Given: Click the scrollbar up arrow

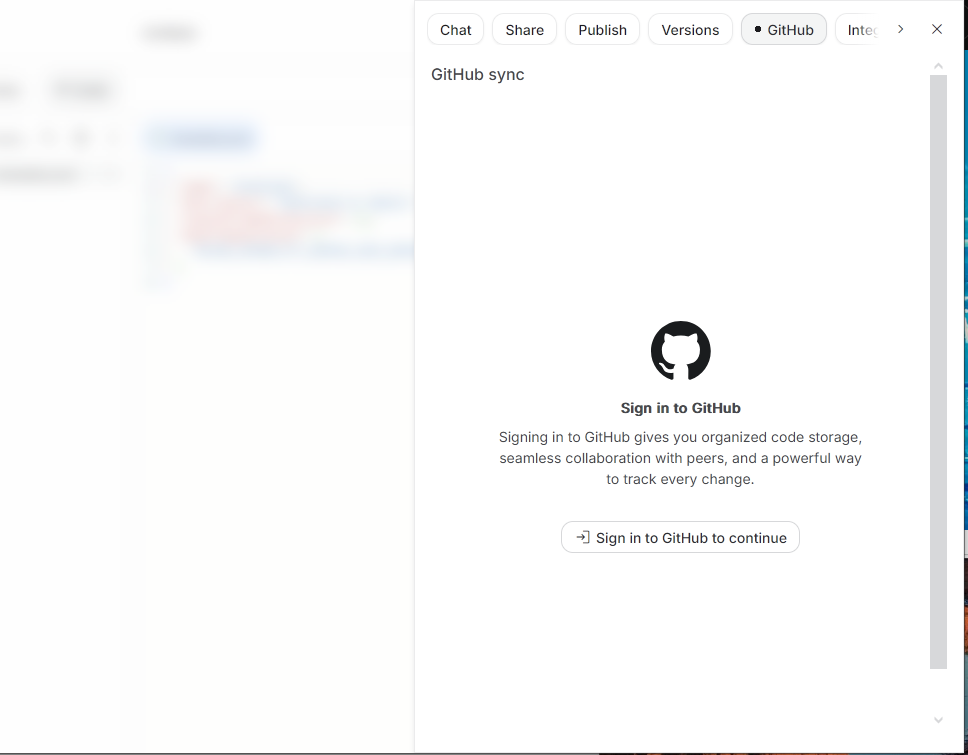Looking at the screenshot, I should 938,66.
